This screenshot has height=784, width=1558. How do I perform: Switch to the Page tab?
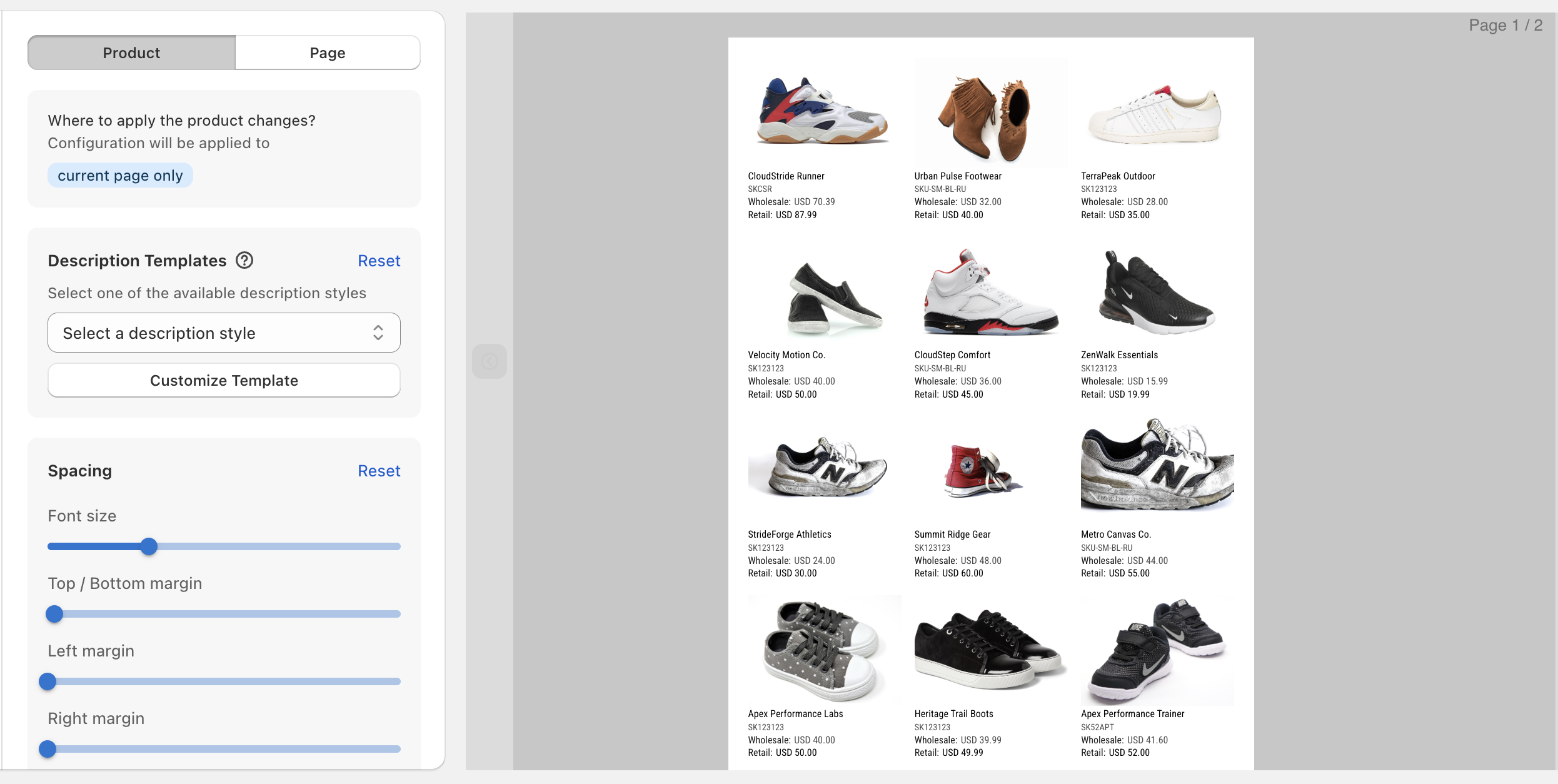(328, 53)
